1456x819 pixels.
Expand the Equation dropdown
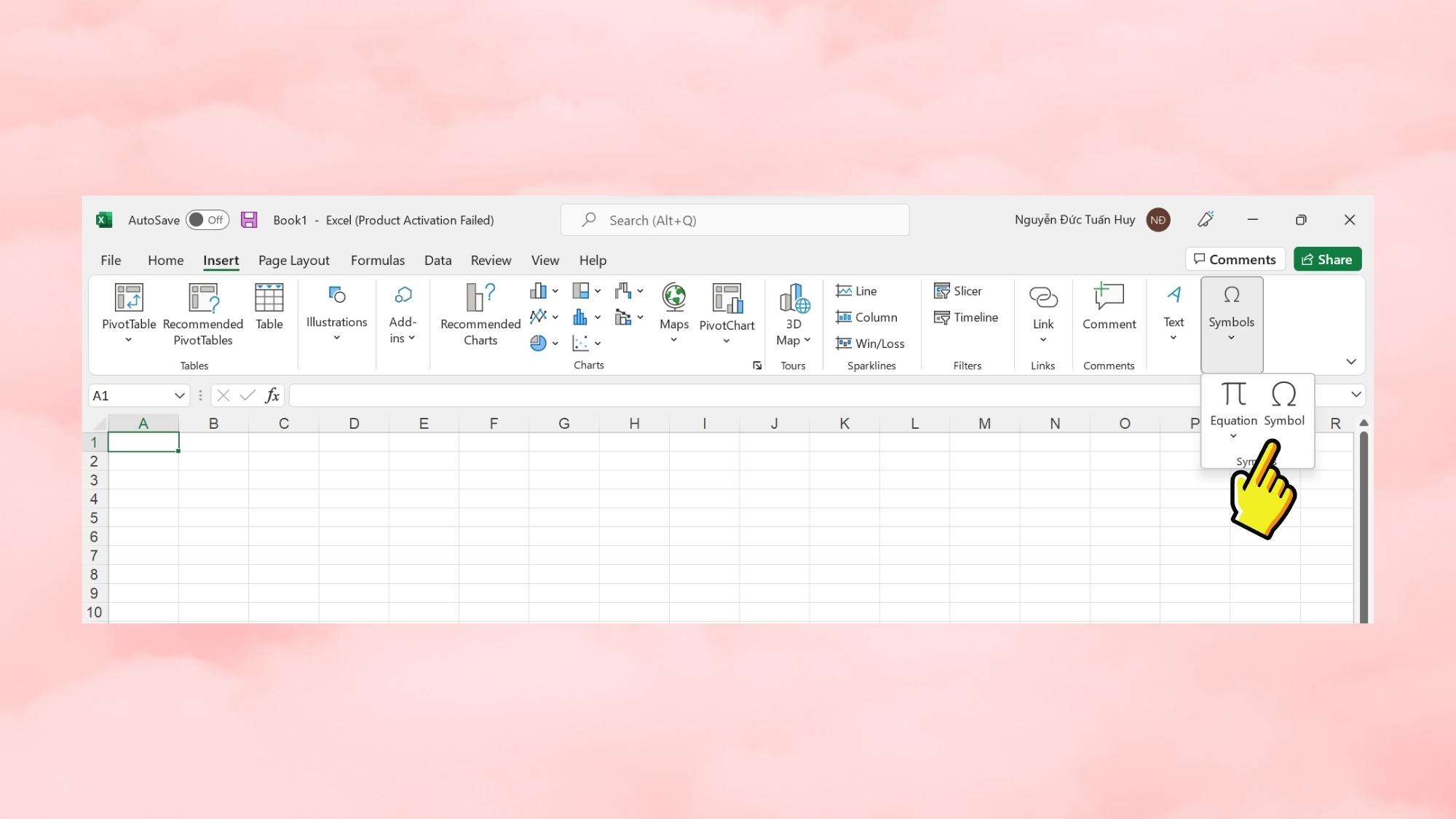tap(1233, 436)
